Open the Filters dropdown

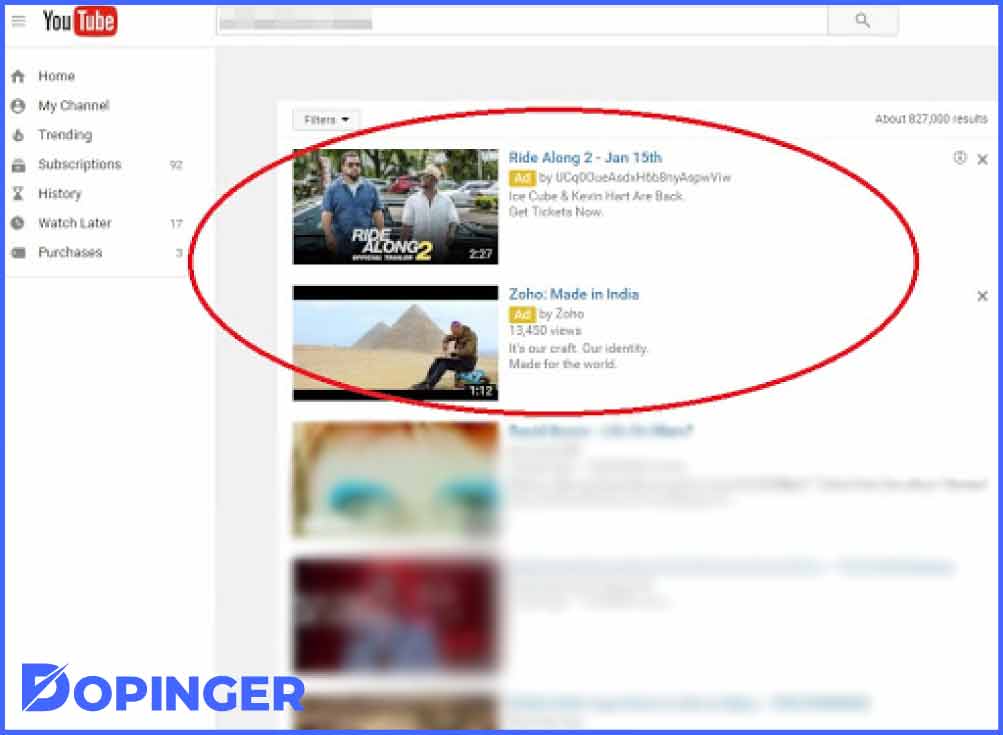(323, 119)
